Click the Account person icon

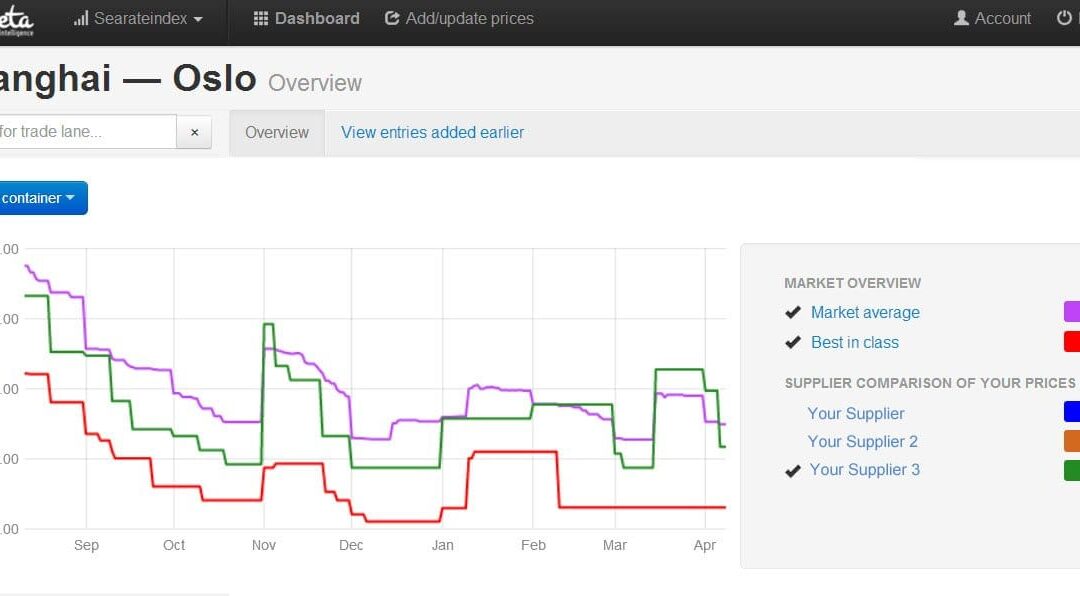point(962,19)
